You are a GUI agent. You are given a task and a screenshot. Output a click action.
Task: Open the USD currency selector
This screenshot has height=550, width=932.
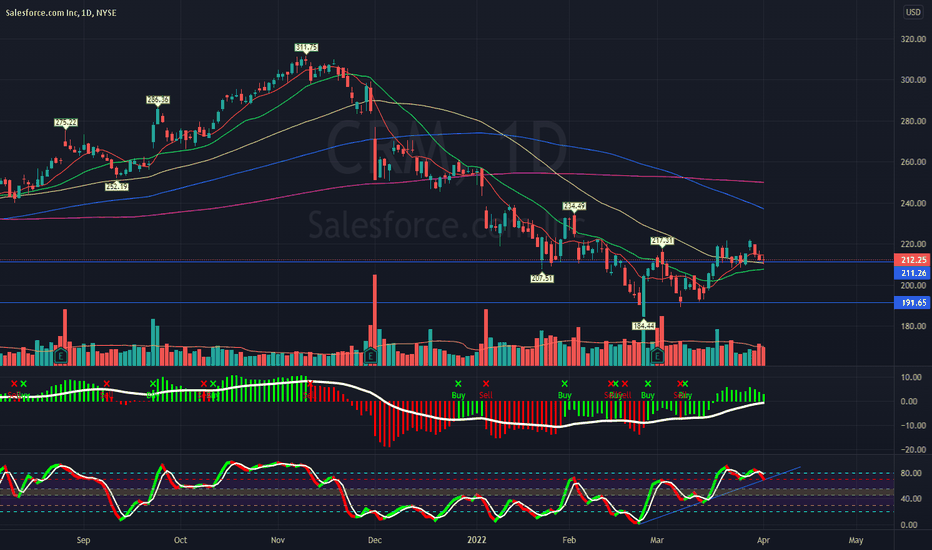pyautogui.click(x=912, y=12)
